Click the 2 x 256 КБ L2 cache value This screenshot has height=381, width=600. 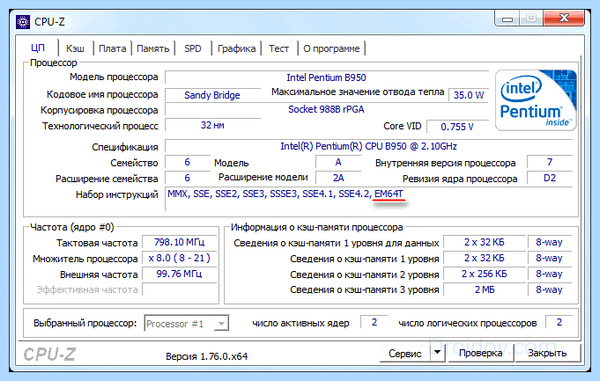[x=484, y=274]
